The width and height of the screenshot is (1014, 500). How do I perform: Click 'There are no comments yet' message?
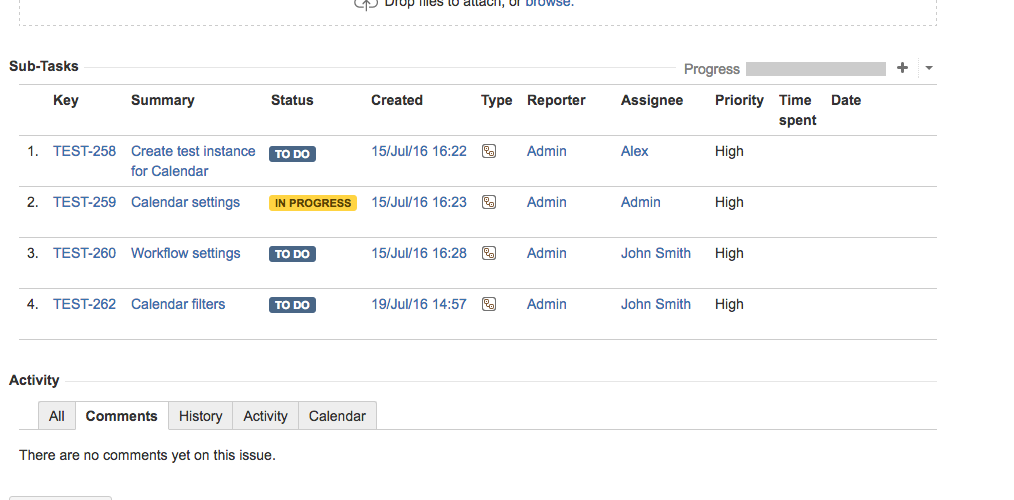click(x=147, y=455)
